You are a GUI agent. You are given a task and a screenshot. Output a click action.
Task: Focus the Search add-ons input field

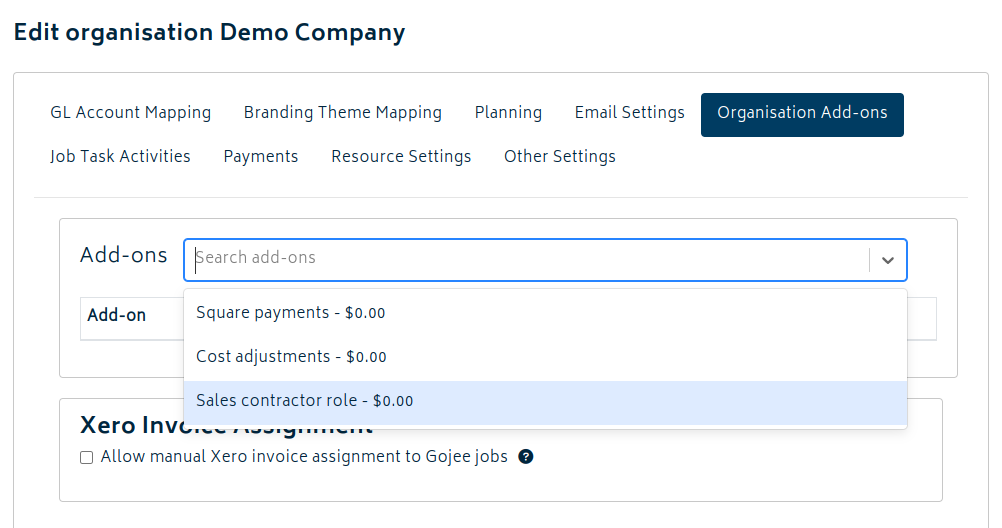coord(530,258)
